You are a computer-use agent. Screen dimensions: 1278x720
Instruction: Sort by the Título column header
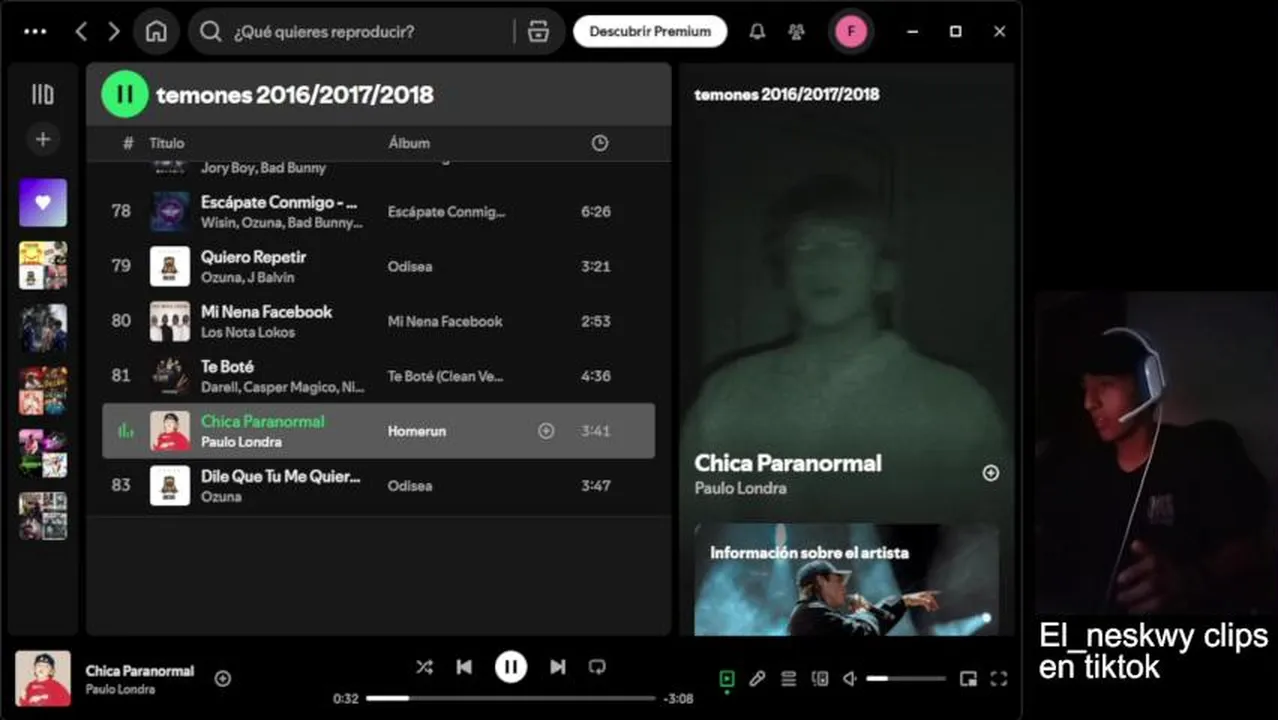pyautogui.click(x=167, y=143)
